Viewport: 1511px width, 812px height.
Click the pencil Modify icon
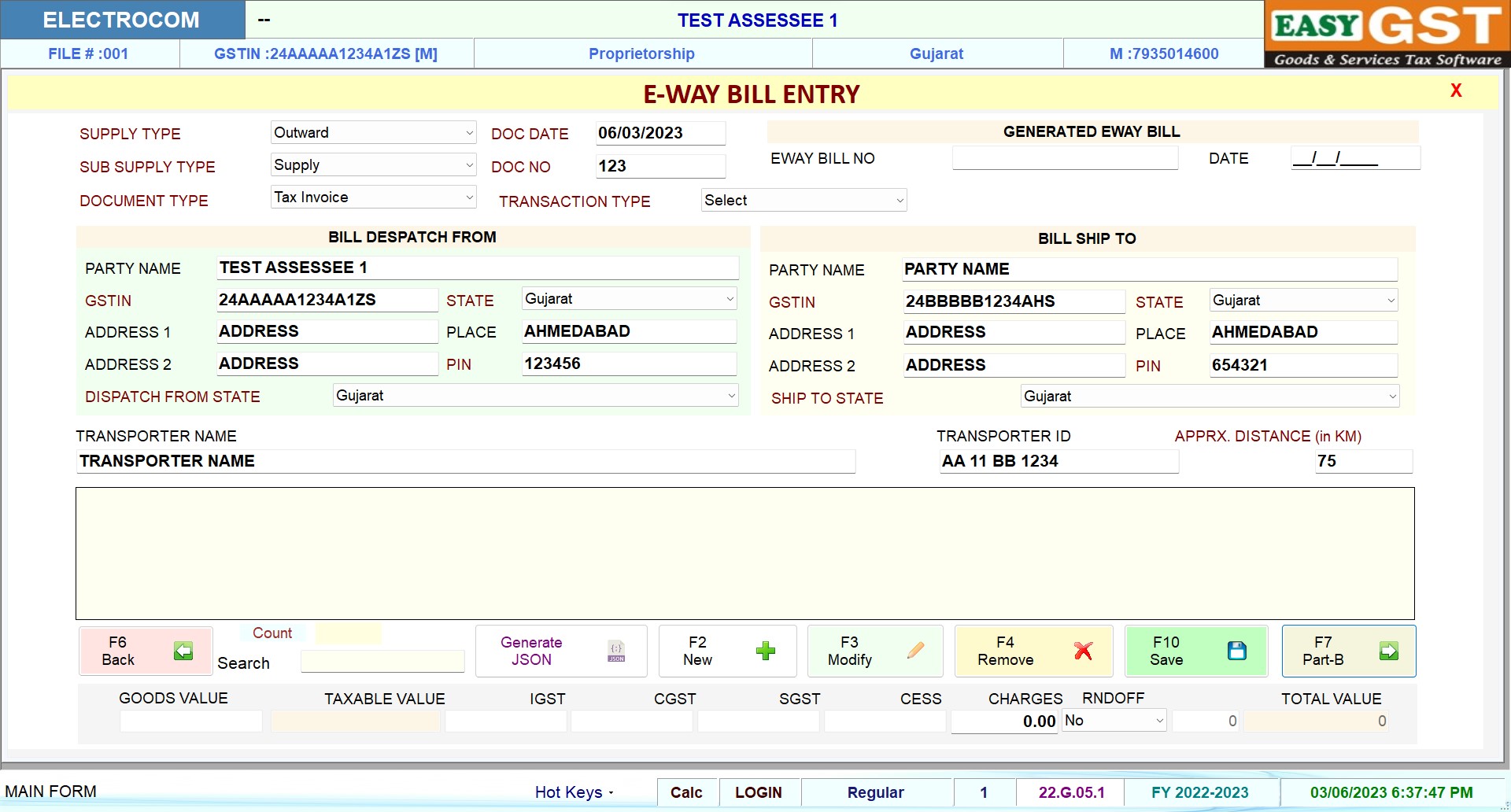pos(915,651)
